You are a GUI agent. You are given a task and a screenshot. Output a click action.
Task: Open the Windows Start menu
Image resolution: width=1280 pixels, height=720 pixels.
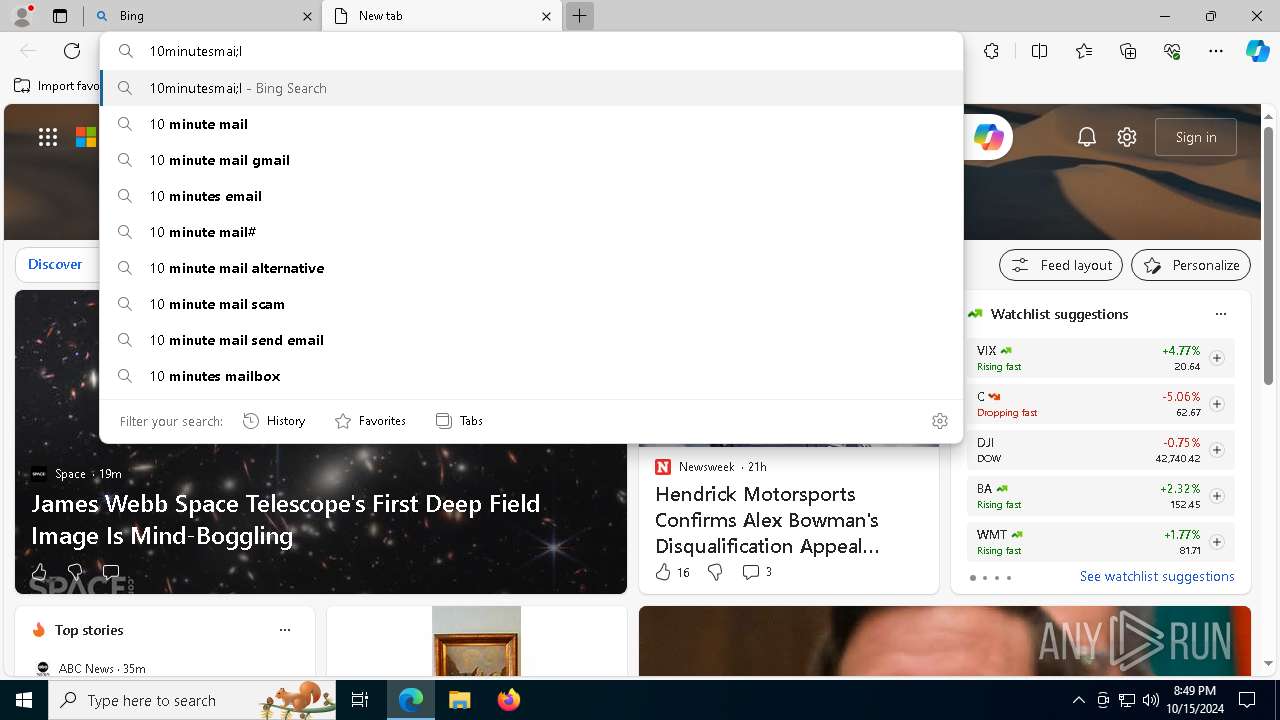(24, 700)
